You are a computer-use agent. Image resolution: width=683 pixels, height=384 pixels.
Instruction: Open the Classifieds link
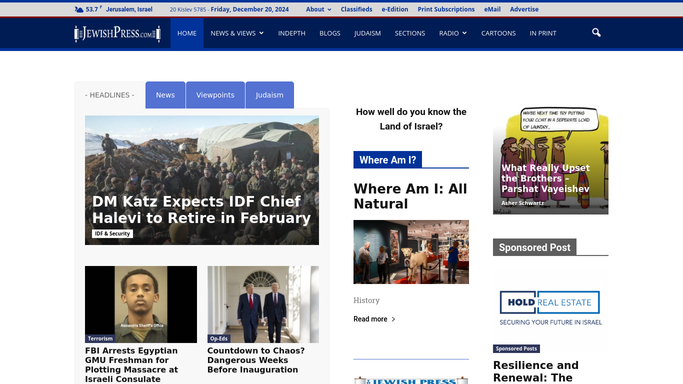(356, 9)
